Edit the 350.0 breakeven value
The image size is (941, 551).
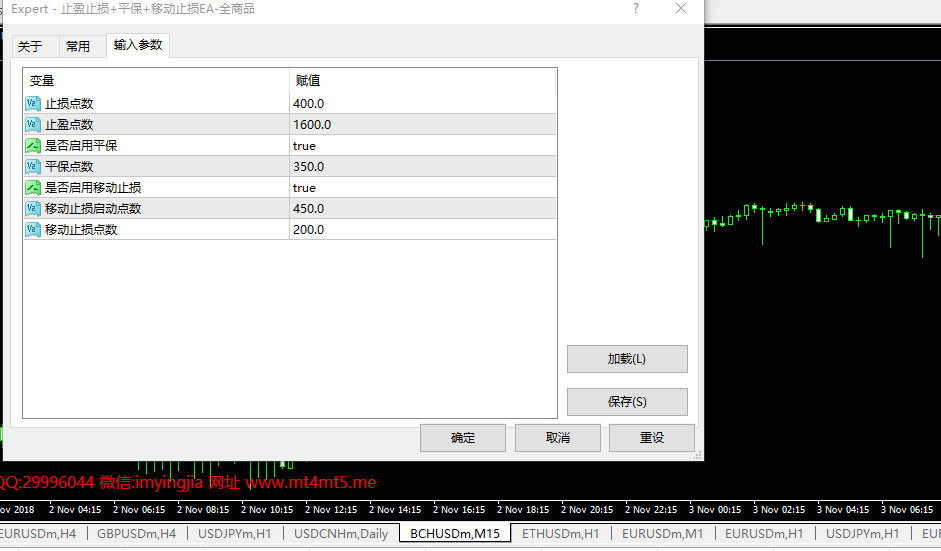tap(422, 167)
